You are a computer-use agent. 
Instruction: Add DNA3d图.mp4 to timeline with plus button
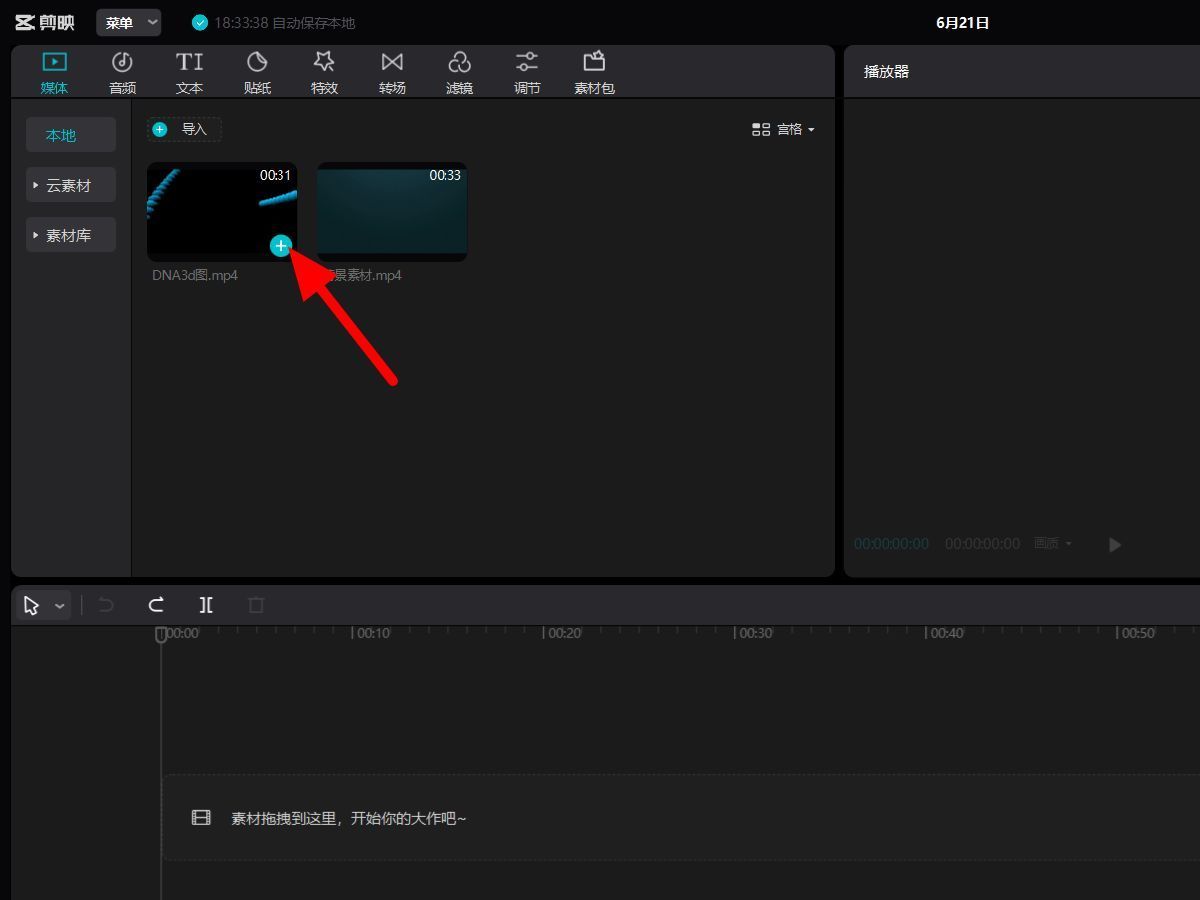[281, 245]
